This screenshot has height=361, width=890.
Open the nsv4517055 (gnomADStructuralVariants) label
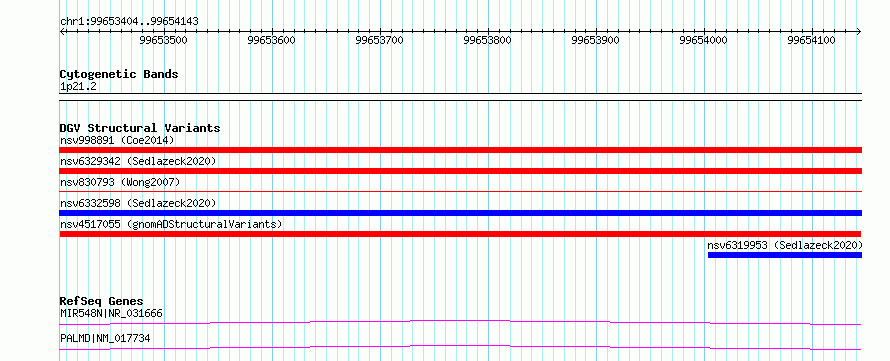click(171, 224)
